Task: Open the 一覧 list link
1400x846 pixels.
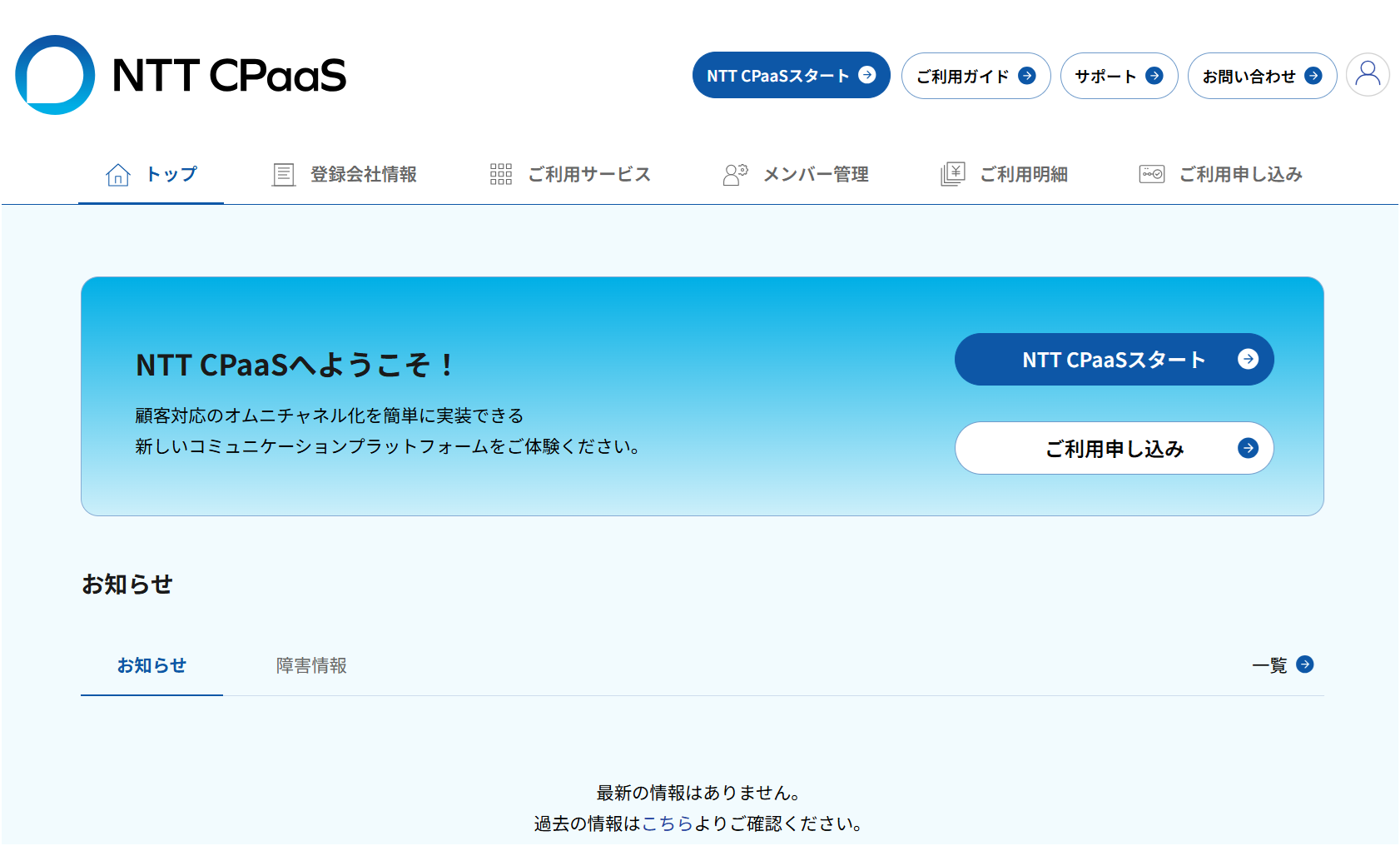Action: [1283, 664]
